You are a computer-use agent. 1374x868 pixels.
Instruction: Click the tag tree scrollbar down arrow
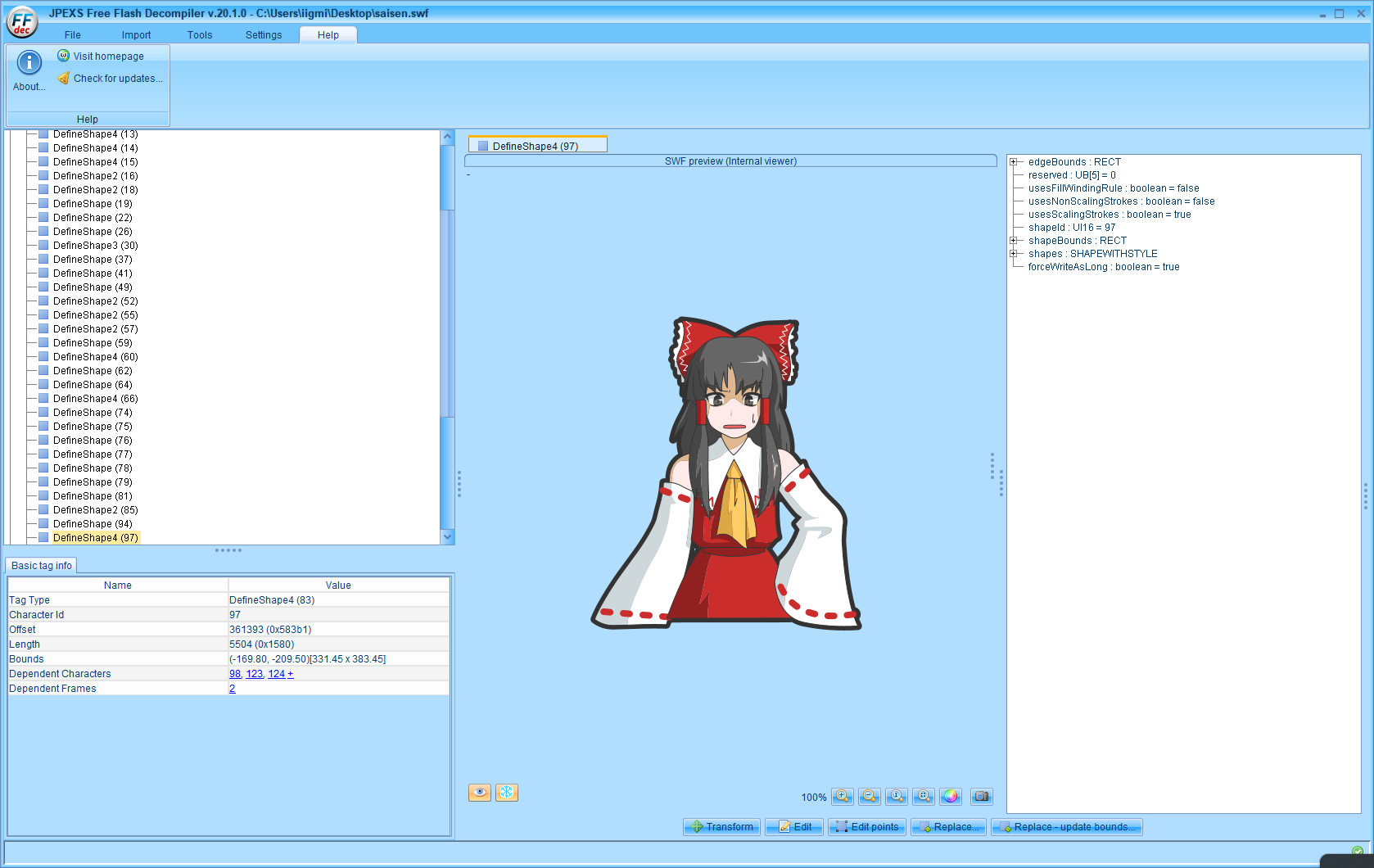447,537
